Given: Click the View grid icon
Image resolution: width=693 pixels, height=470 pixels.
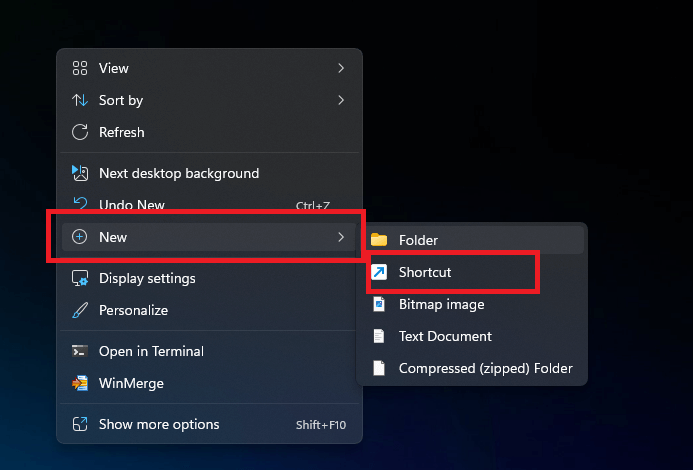Looking at the screenshot, I should (x=80, y=68).
